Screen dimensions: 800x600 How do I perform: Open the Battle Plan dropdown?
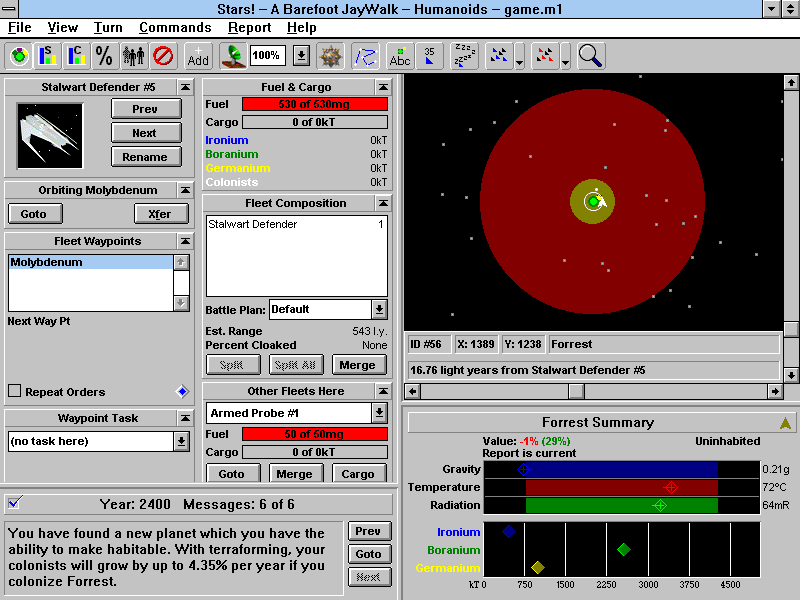click(x=379, y=310)
